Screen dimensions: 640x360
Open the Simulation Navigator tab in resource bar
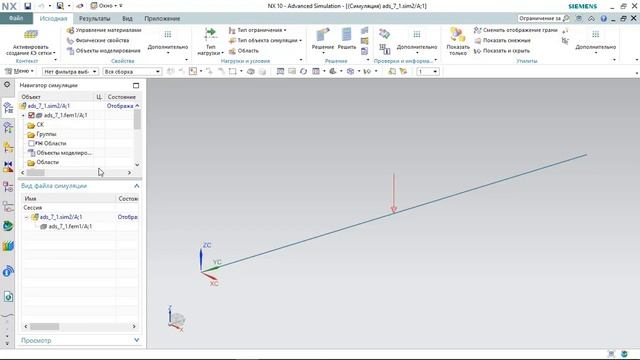tap(8, 108)
